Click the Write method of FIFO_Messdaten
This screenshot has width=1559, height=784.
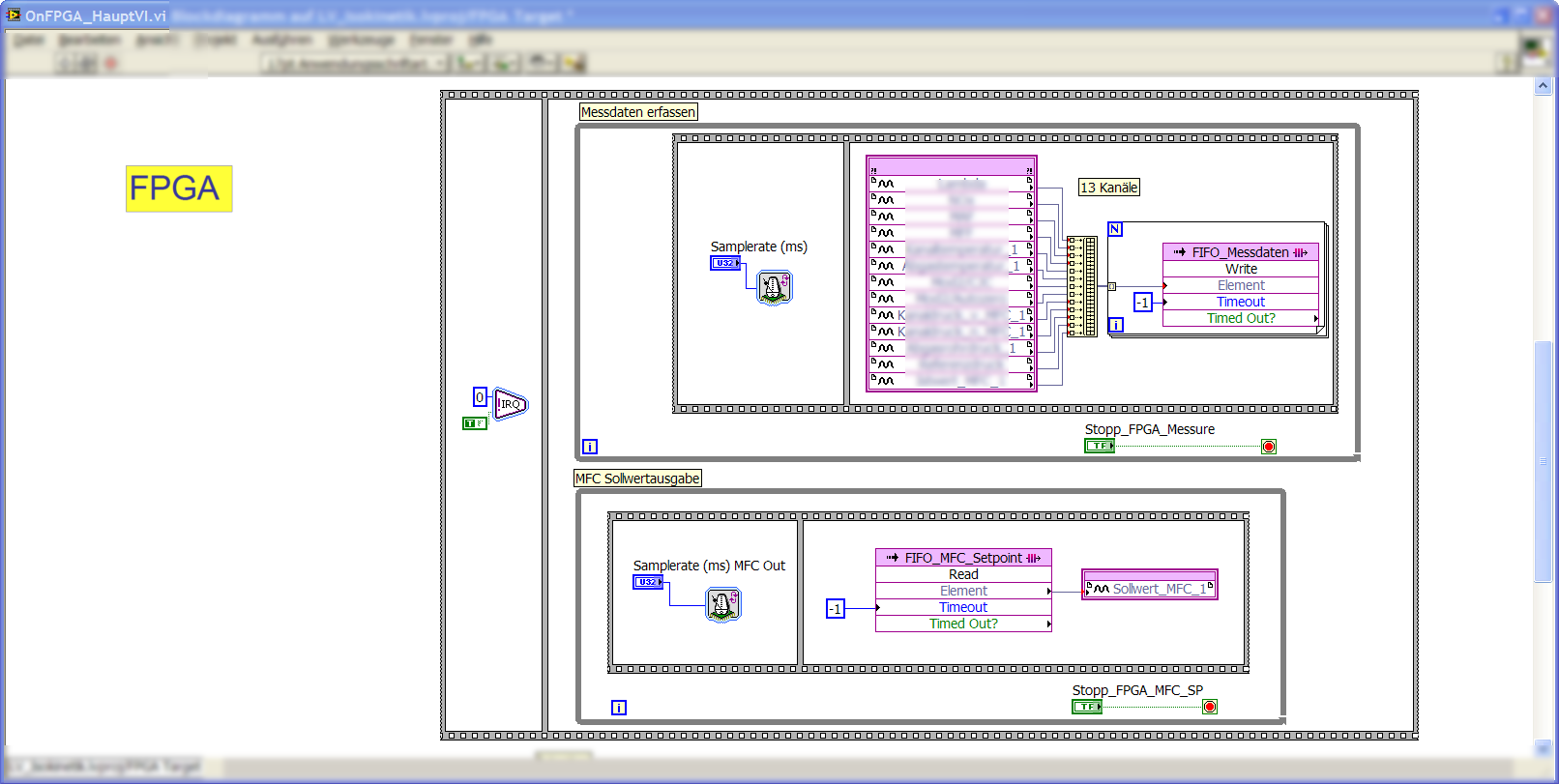1241,269
